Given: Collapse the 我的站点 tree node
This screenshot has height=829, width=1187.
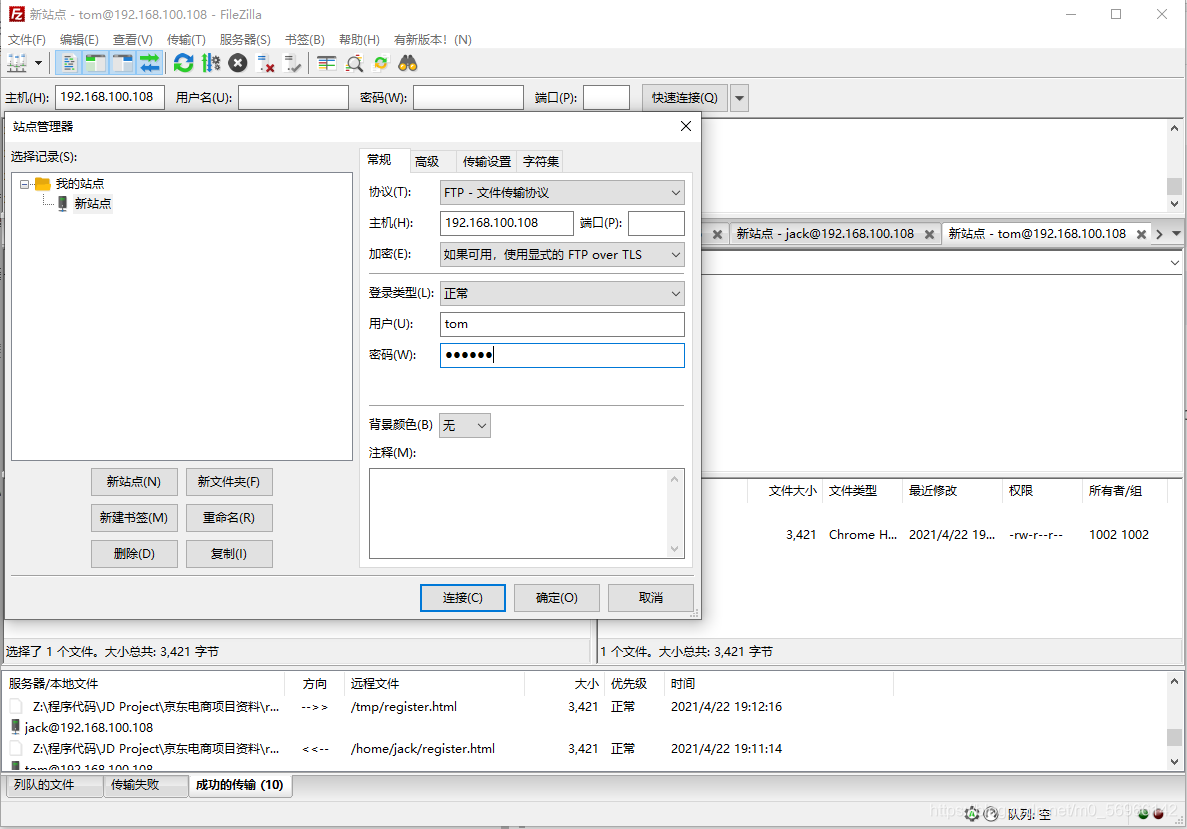Looking at the screenshot, I should [24, 184].
